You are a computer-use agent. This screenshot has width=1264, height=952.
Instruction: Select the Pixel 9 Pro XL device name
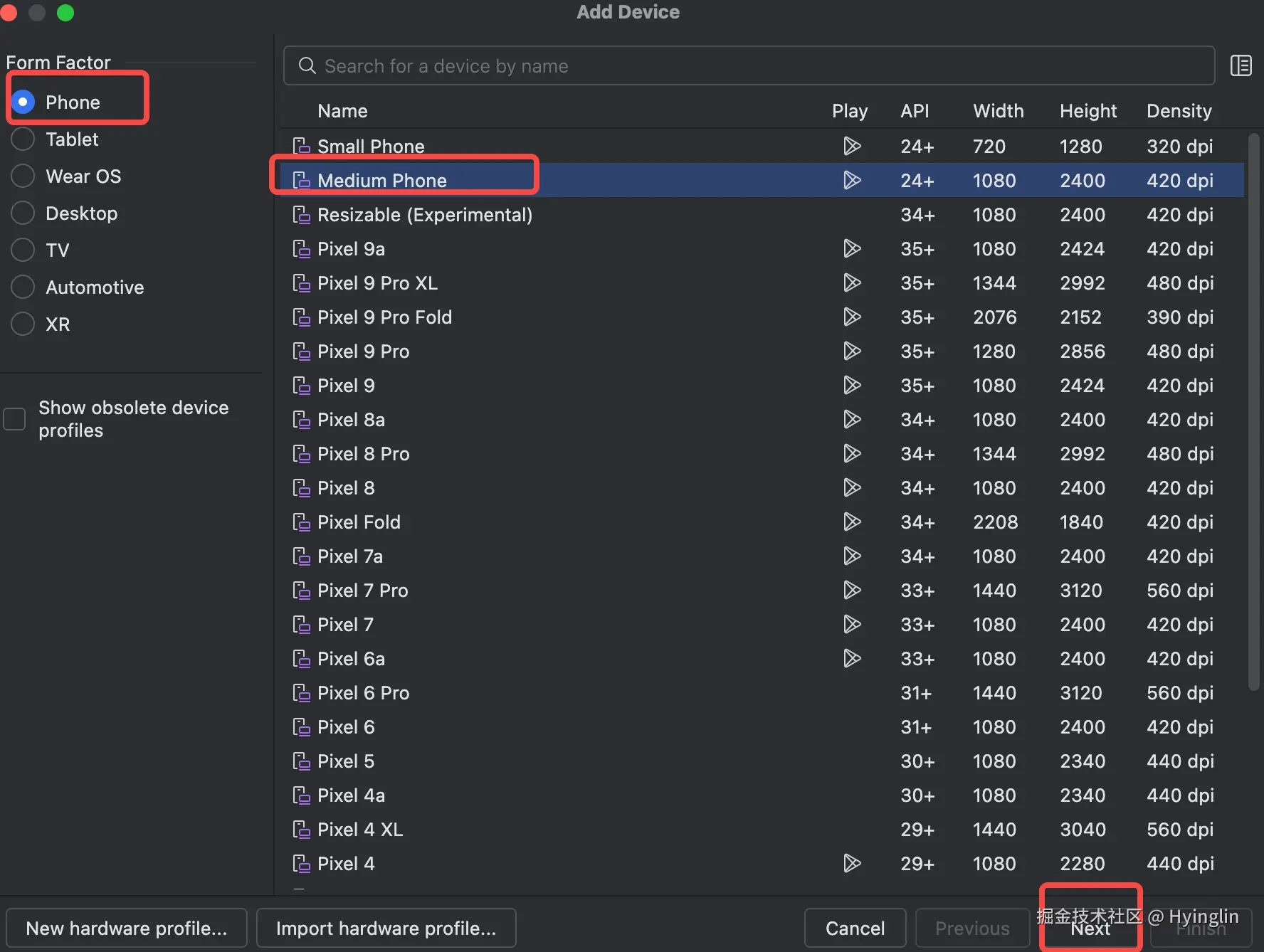click(x=377, y=283)
